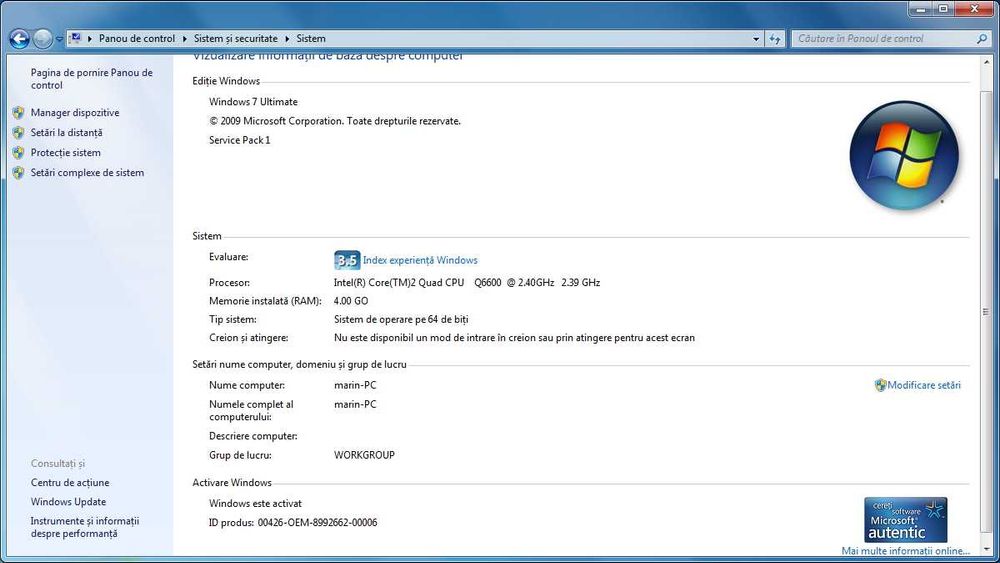Open Setări la distanță link

pyautogui.click(x=66, y=133)
